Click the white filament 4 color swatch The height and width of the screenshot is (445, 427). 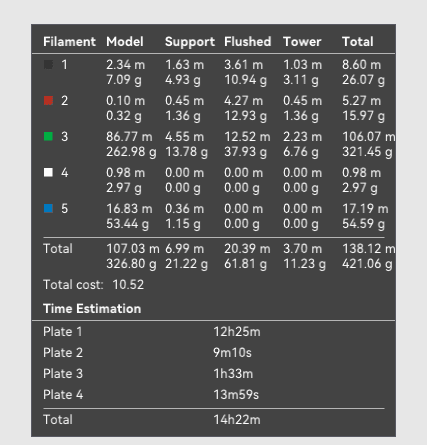[48, 172]
